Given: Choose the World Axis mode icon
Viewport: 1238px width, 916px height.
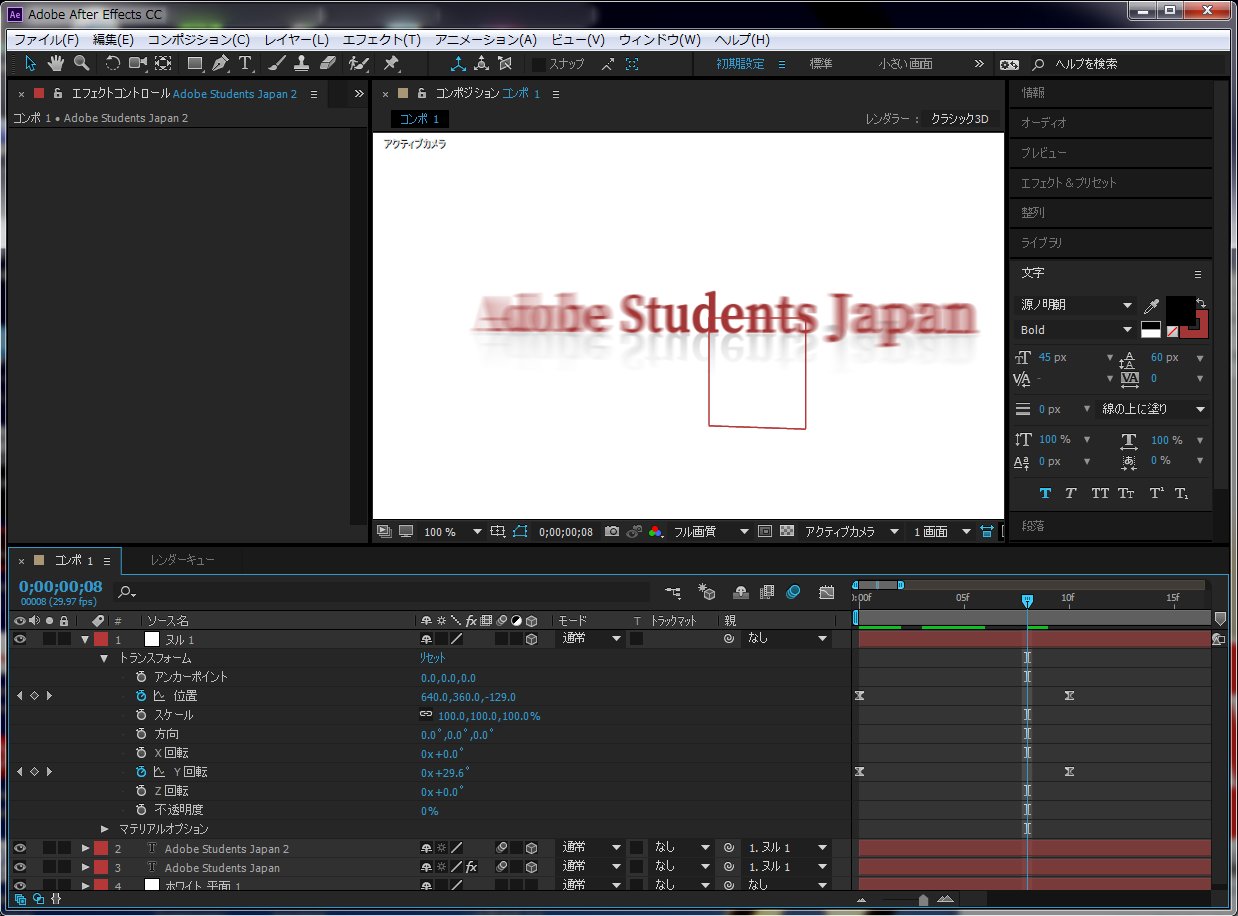Looking at the screenshot, I should (x=481, y=63).
